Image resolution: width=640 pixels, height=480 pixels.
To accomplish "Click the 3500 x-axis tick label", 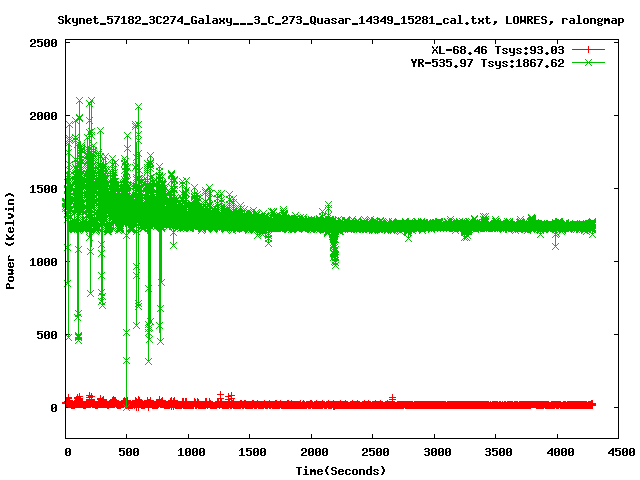I will click(498, 452).
